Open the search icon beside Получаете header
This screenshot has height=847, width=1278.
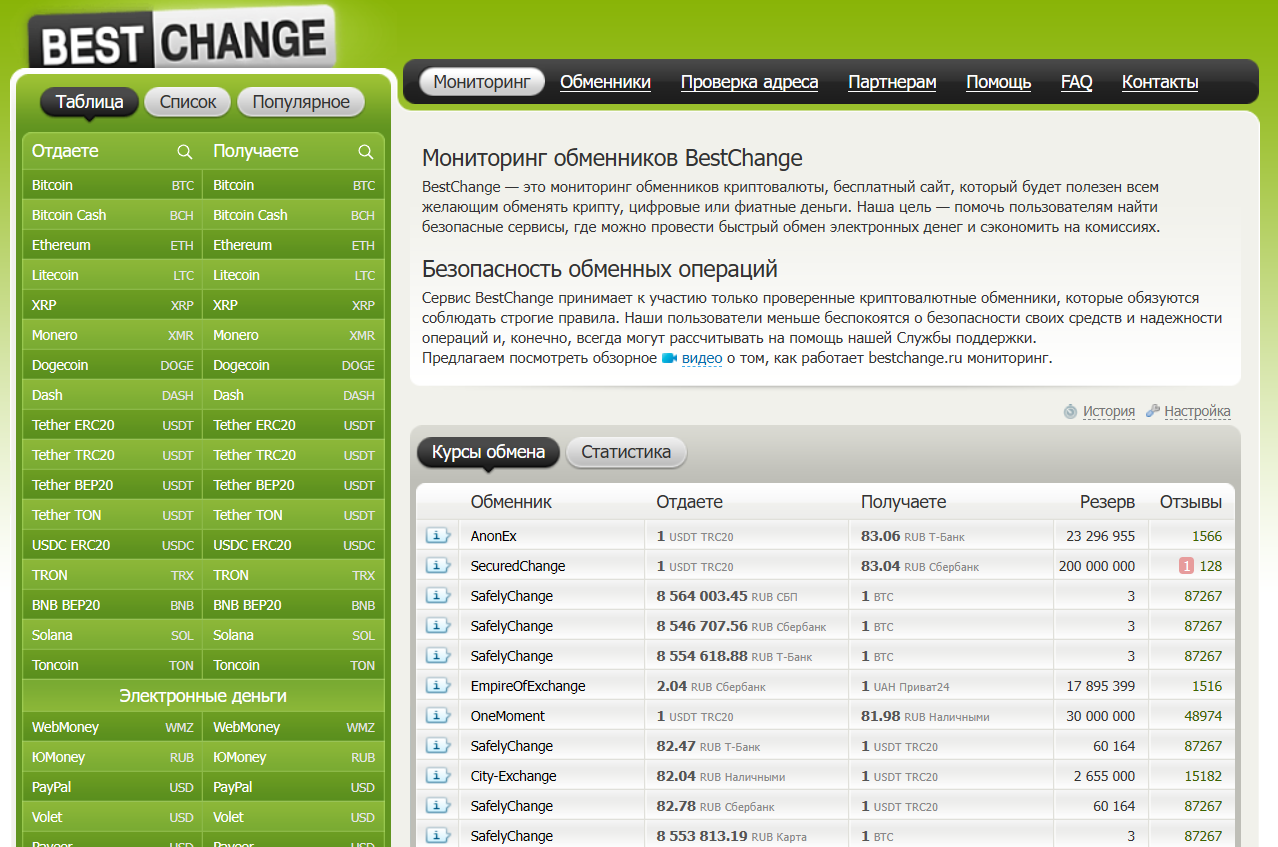[x=366, y=151]
